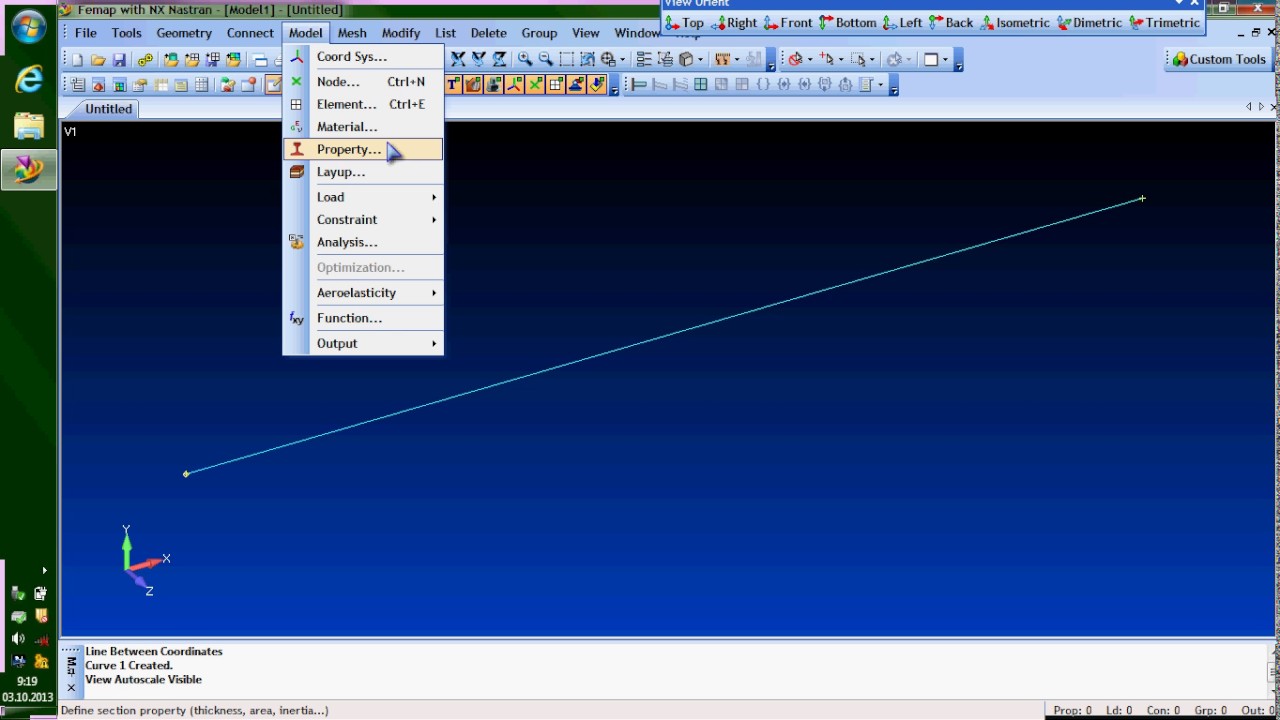The image size is (1280, 720).
Task: Choose Material... in the Model menu
Action: tap(363, 127)
